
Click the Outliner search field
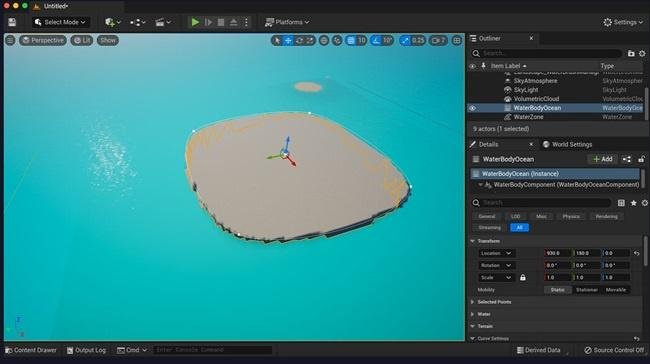pyautogui.click(x=546, y=53)
